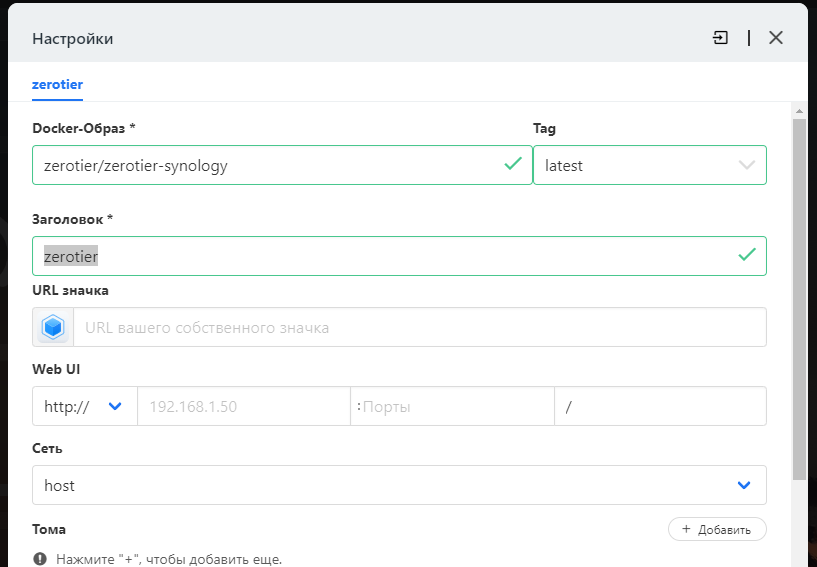Open the http:// protocol dropdown
This screenshot has width=817, height=567.
coord(84,406)
